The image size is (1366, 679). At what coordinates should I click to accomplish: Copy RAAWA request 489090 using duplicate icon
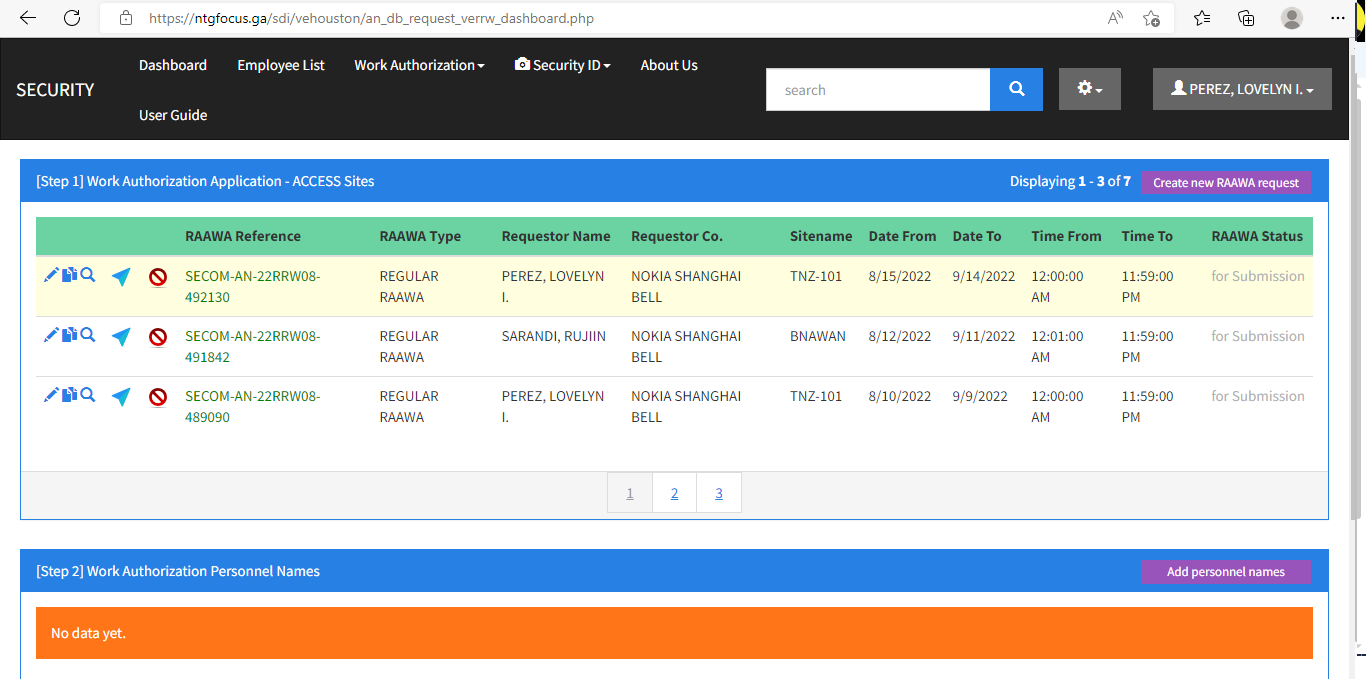click(69, 395)
